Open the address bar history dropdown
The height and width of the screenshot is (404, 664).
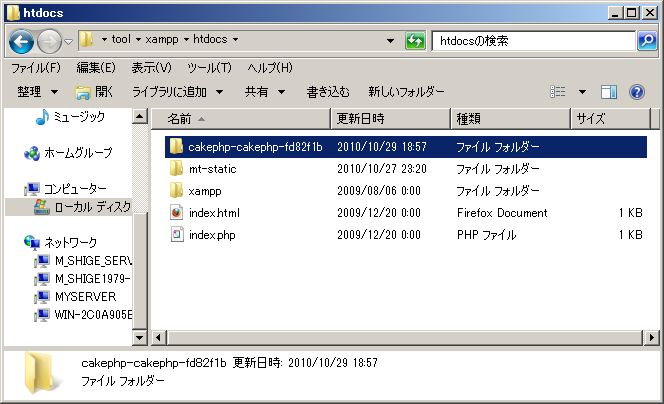(390, 41)
